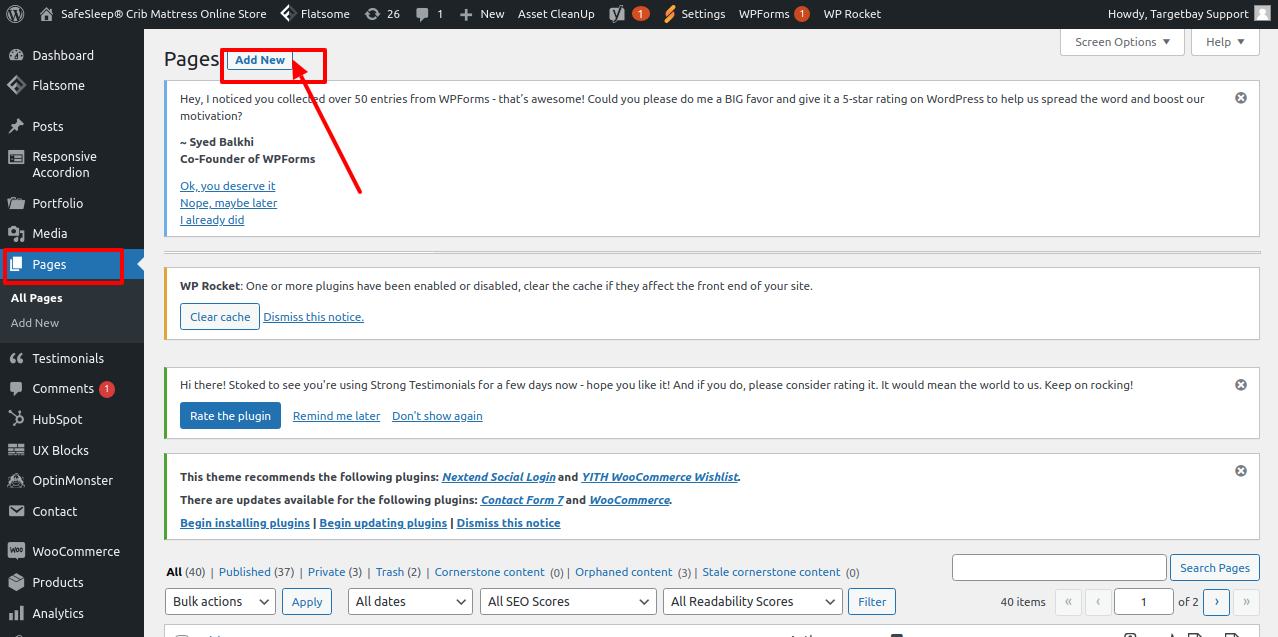Open Nextend Social Login plugin link
Viewport: 1278px width, 637px height.
(498, 477)
